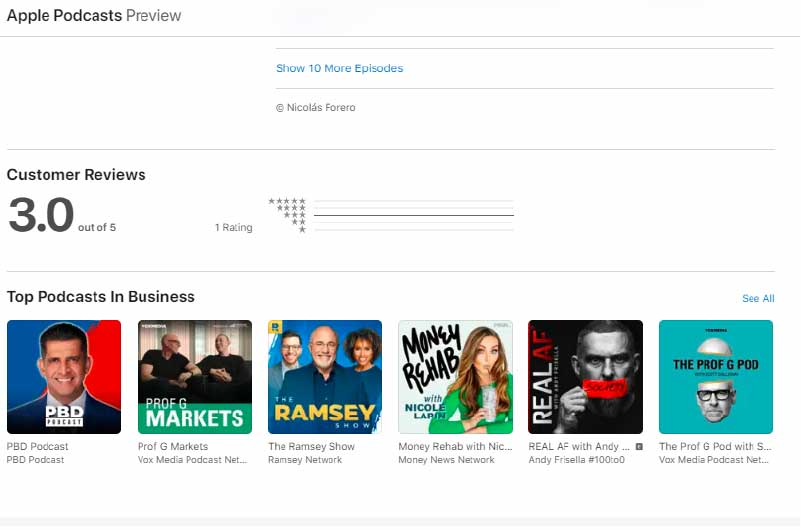Click See All for Top Podcasts

pyautogui.click(x=758, y=298)
